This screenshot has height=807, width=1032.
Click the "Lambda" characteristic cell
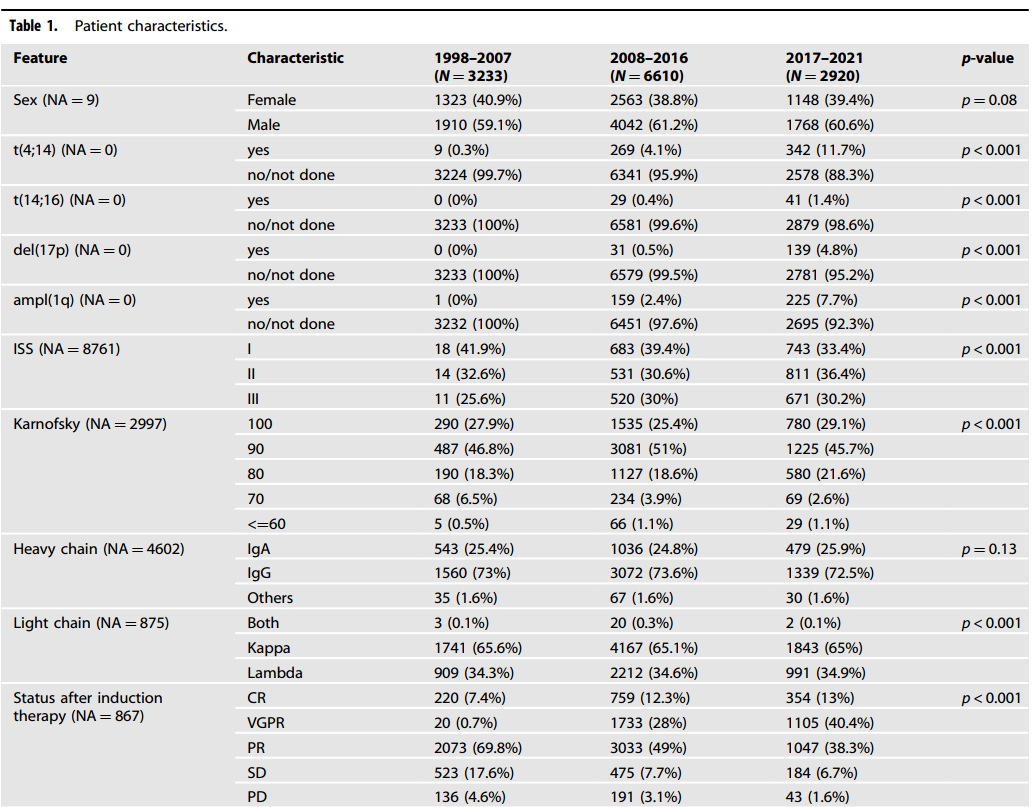(x=274, y=673)
